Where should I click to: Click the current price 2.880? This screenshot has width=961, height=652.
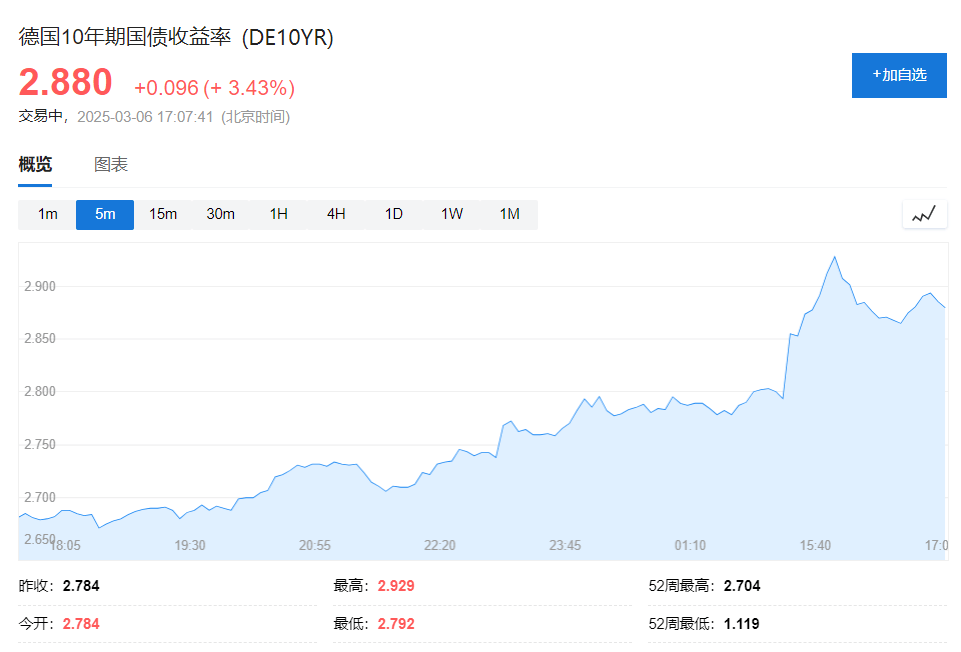pos(65,84)
